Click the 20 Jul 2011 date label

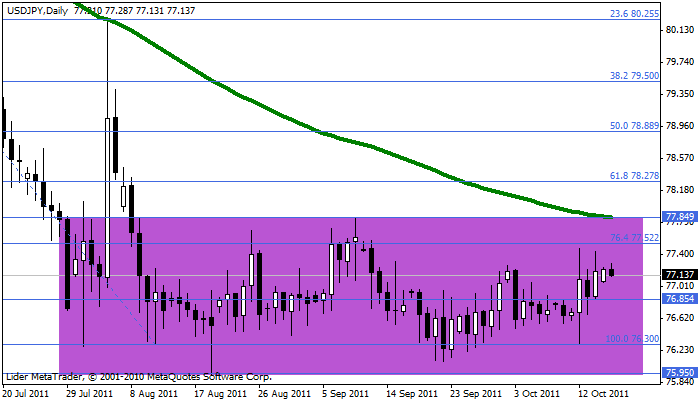(x=25, y=394)
